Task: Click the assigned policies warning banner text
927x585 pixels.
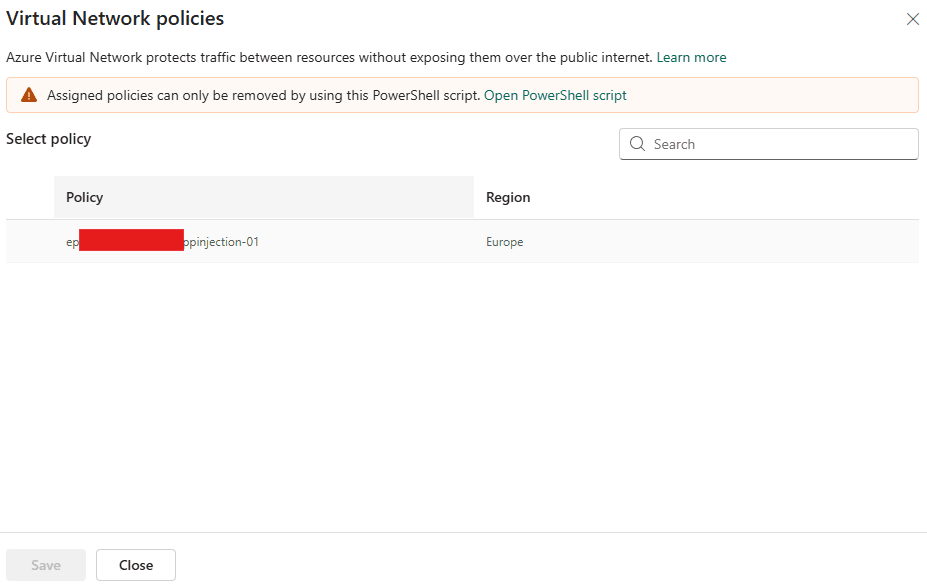Action: (x=264, y=95)
